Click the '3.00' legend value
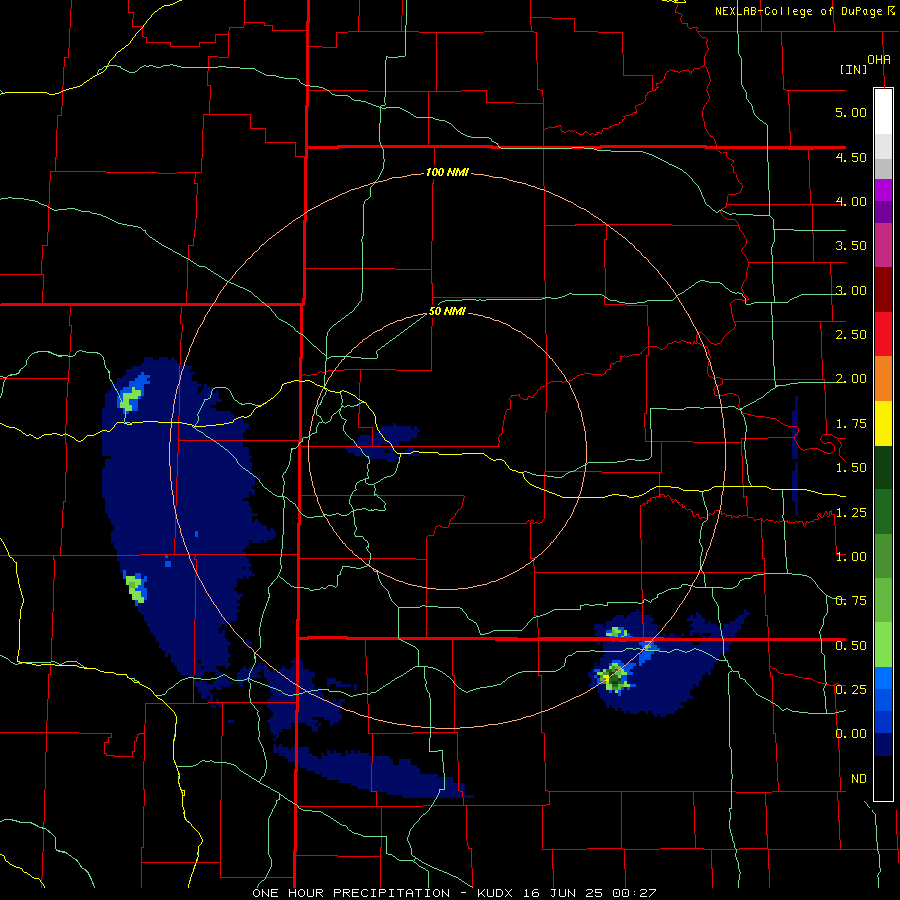Image resolution: width=900 pixels, height=900 pixels. [x=851, y=290]
